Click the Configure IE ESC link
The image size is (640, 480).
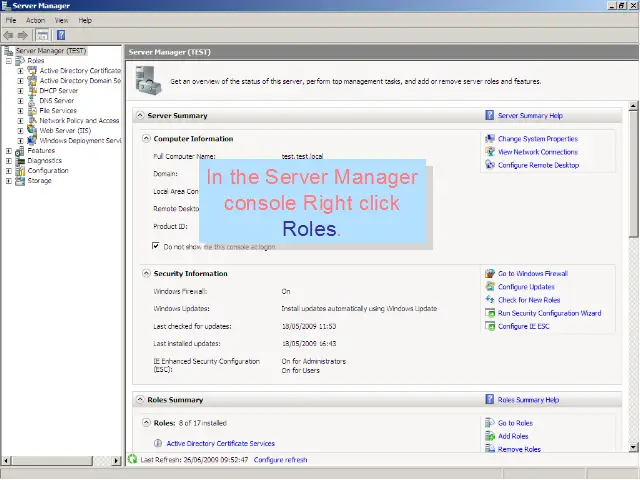pyautogui.click(x=524, y=326)
